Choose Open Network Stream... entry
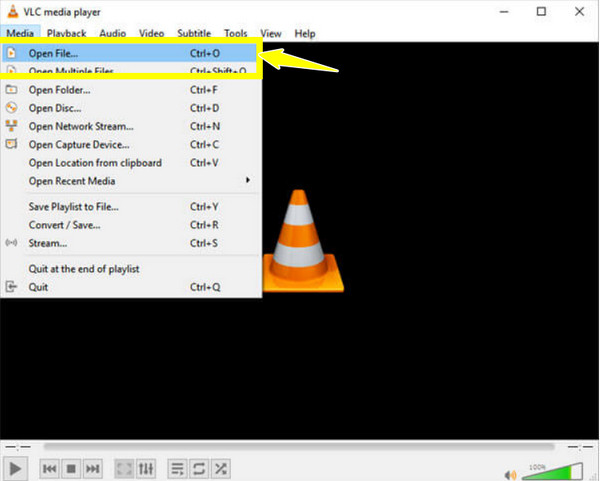 tap(131, 126)
